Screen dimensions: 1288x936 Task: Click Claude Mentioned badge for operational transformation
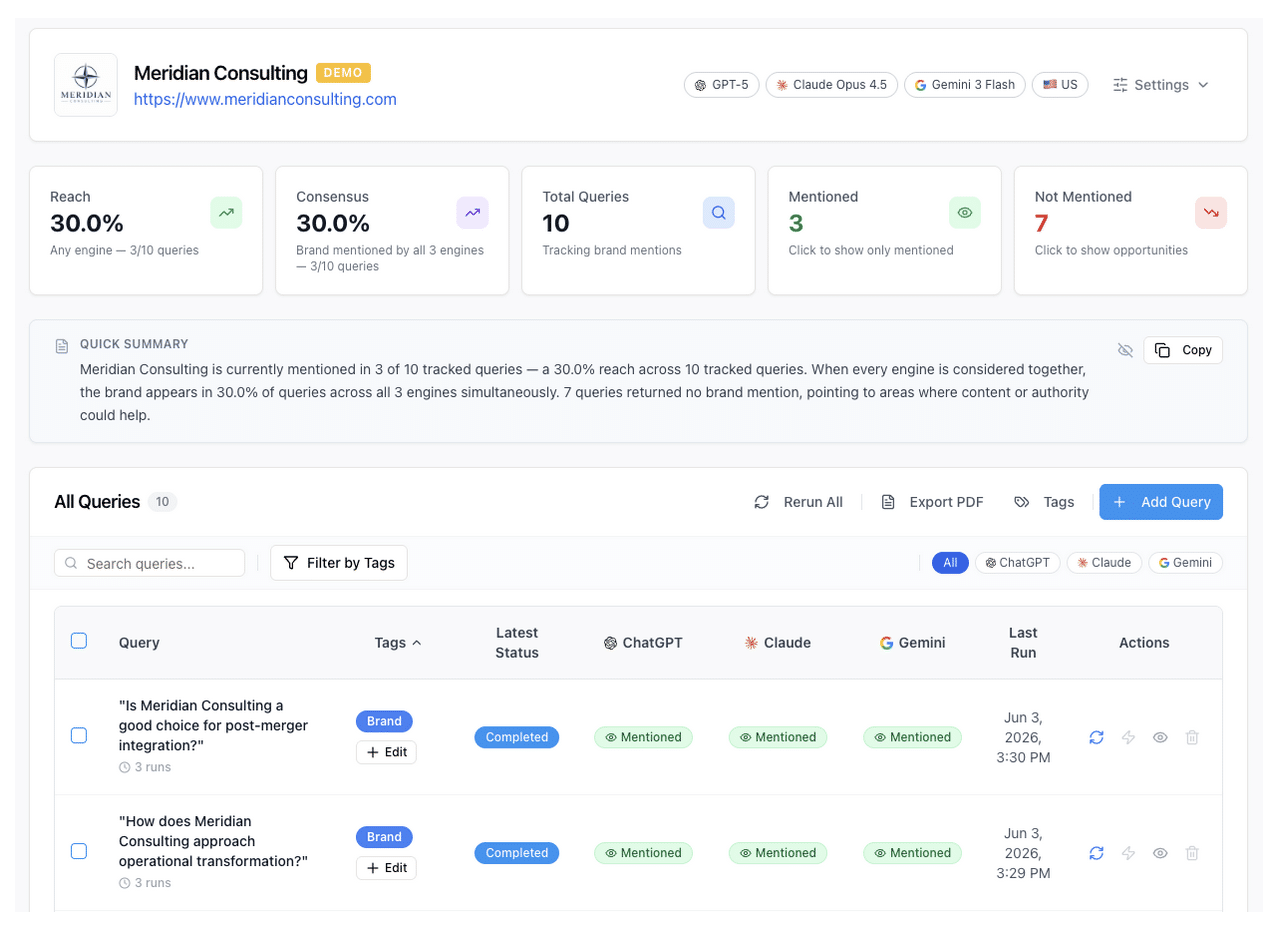(777, 853)
